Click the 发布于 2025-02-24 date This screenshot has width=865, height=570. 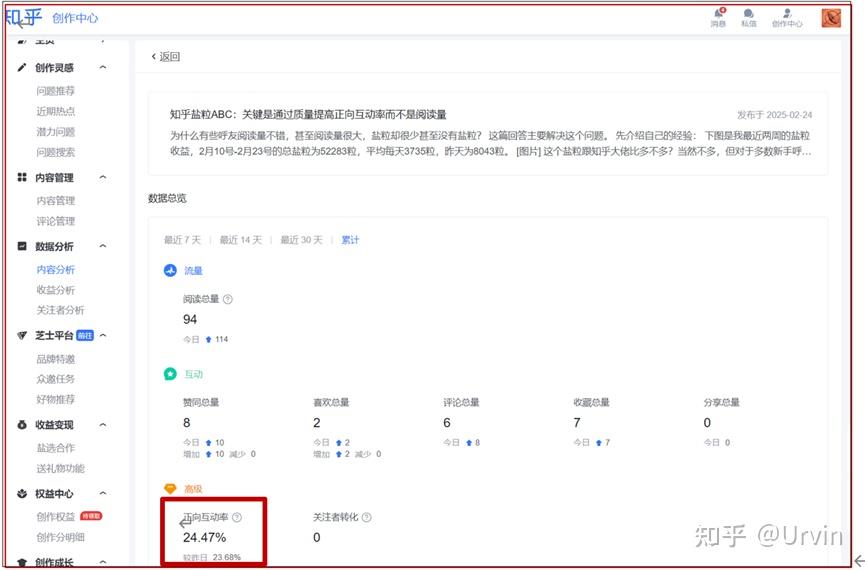point(775,115)
